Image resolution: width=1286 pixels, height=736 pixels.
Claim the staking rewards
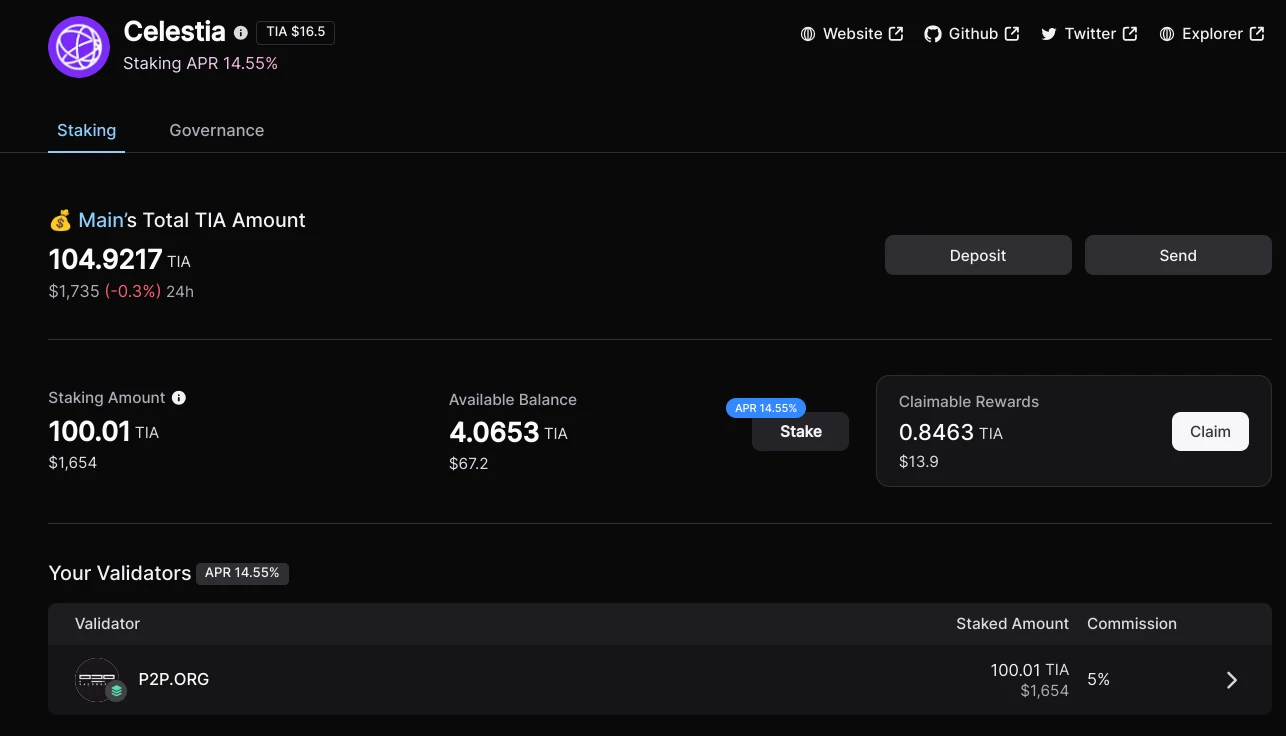click(1210, 432)
